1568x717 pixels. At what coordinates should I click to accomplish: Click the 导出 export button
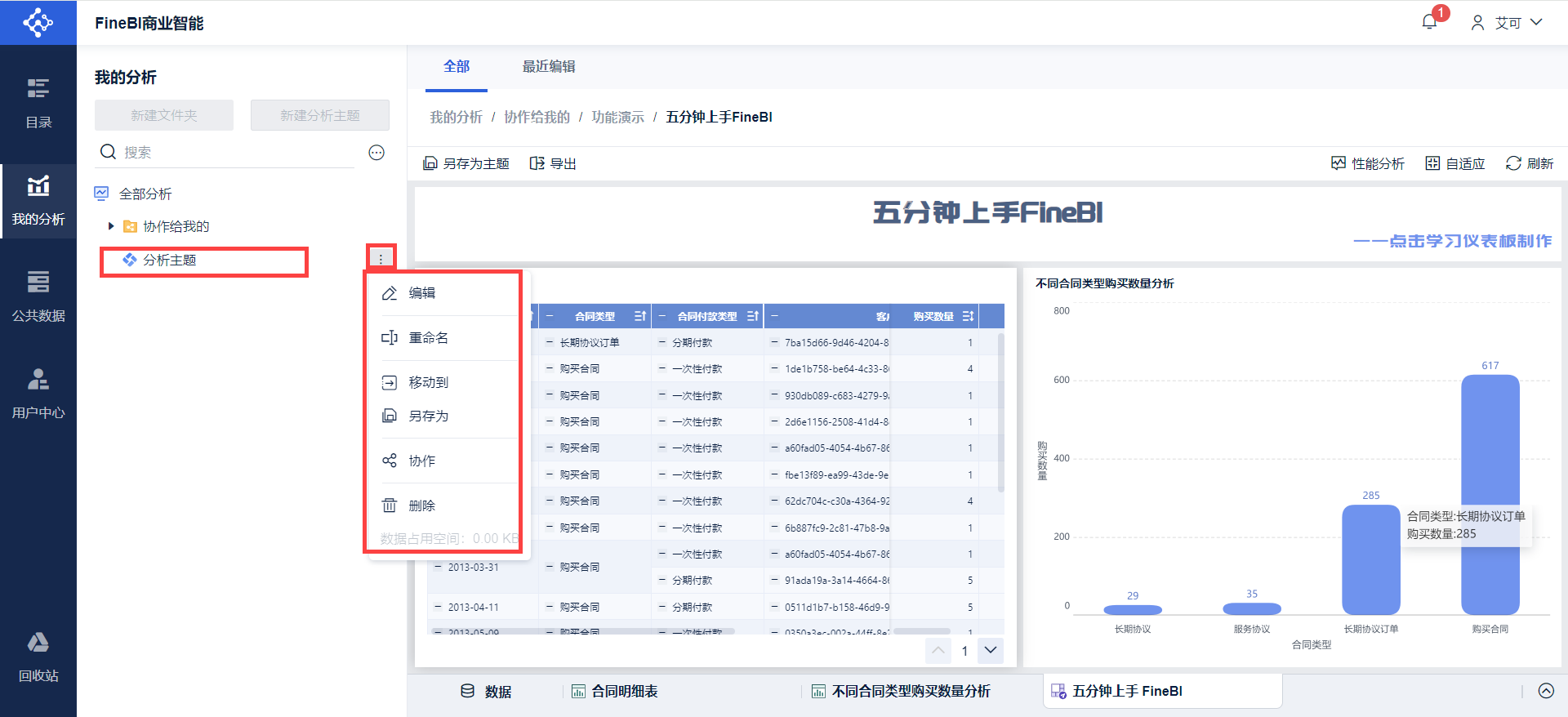pyautogui.click(x=553, y=163)
